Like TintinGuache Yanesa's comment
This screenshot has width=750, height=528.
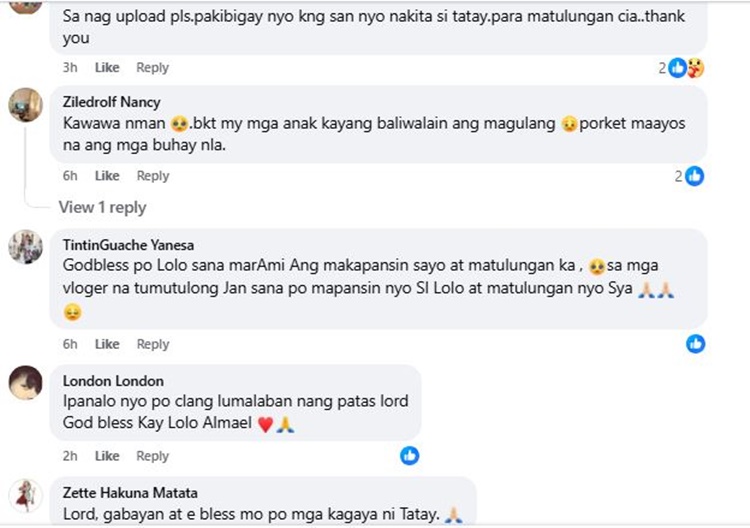(107, 344)
